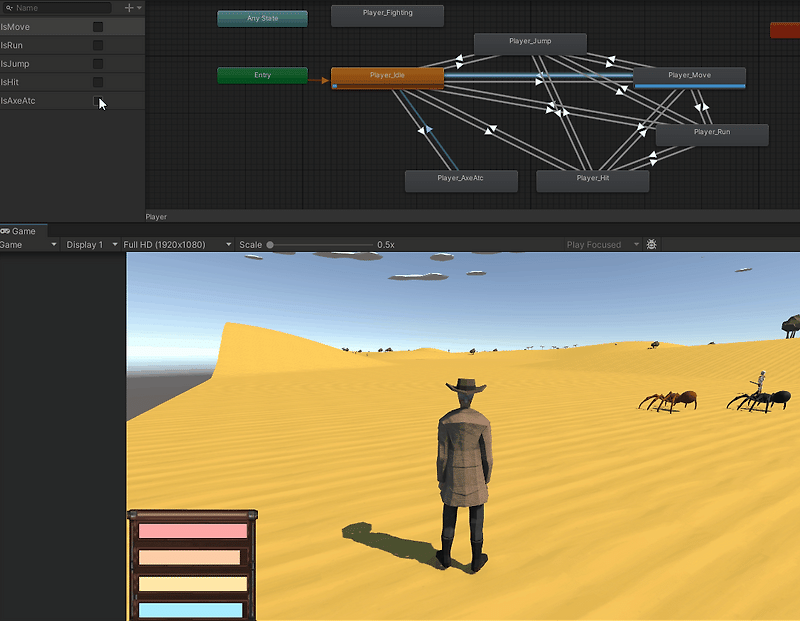Image resolution: width=800 pixels, height=621 pixels.
Task: Click the small icon on the Game tab
Action: [6, 231]
